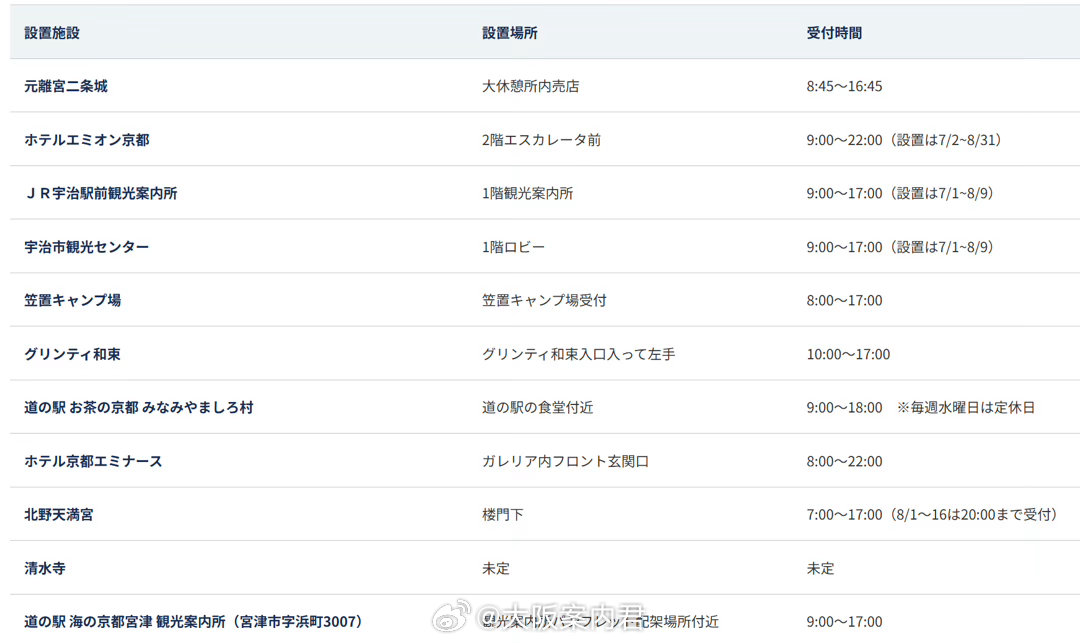This screenshot has height=643, width=1080.
Task: Click the 大休憩所内売店 location cell
Action: (x=530, y=86)
